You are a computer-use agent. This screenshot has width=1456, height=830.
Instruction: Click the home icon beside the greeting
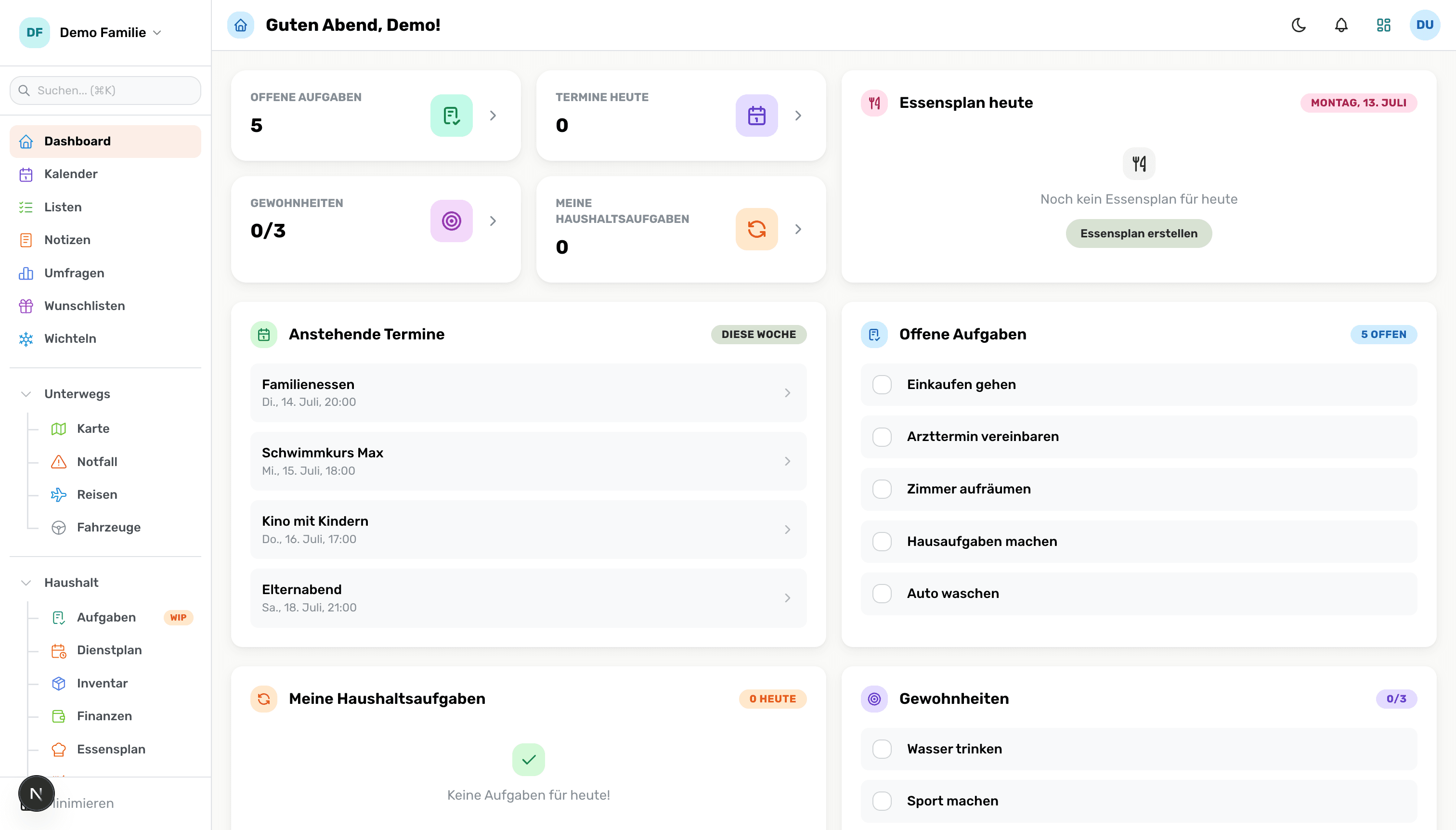point(241,25)
